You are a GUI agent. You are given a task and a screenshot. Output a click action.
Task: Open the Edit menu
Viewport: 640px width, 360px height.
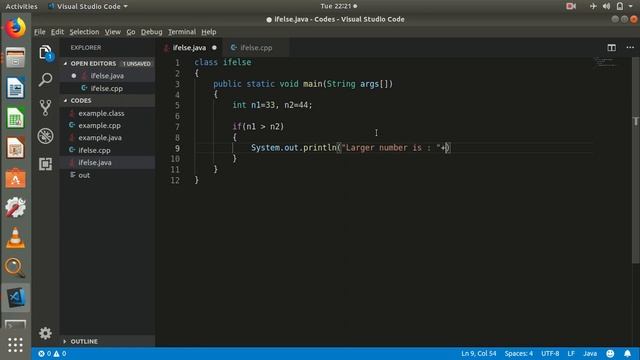[57, 32]
